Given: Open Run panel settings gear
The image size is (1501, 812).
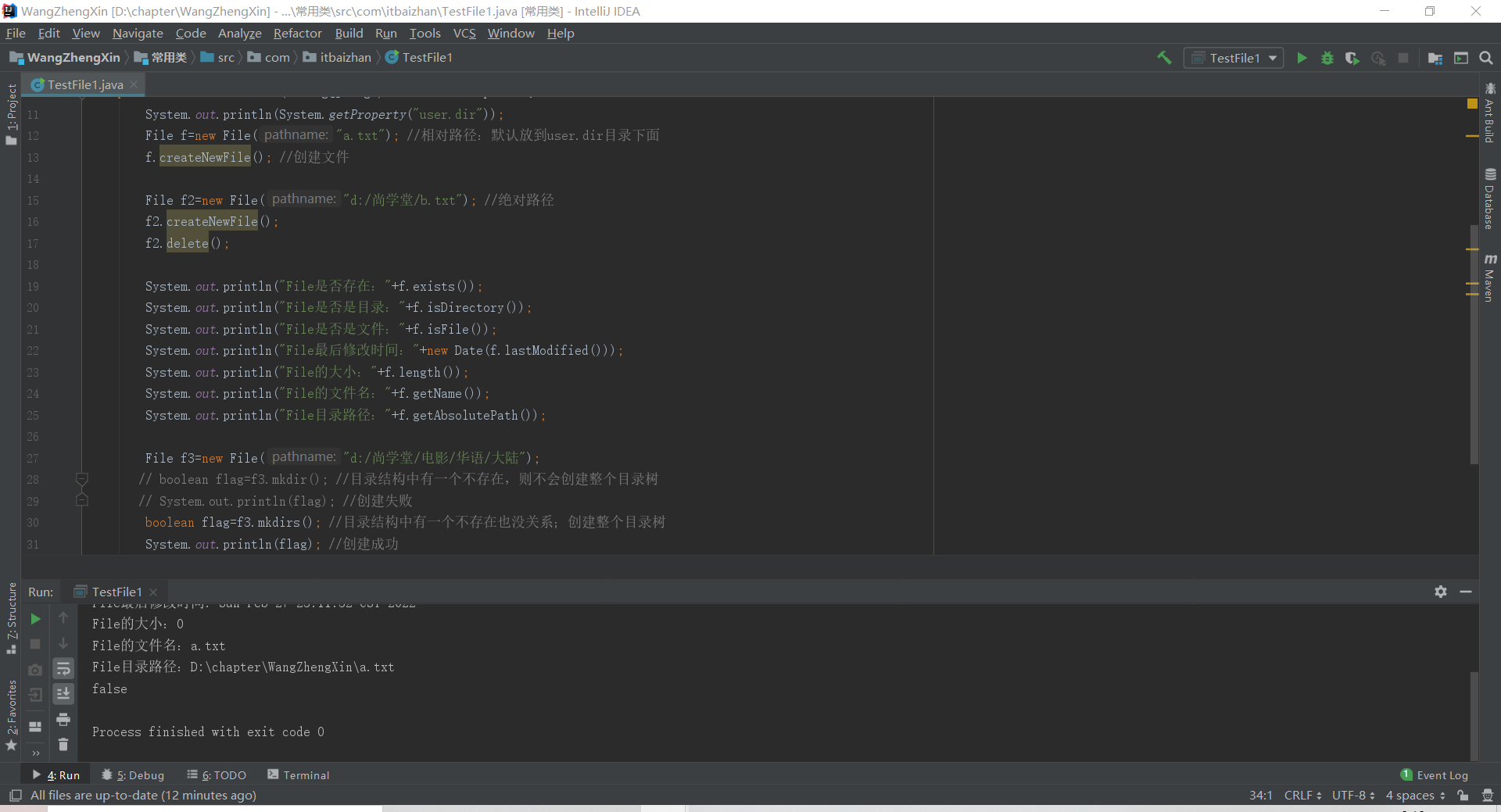Looking at the screenshot, I should (x=1441, y=592).
